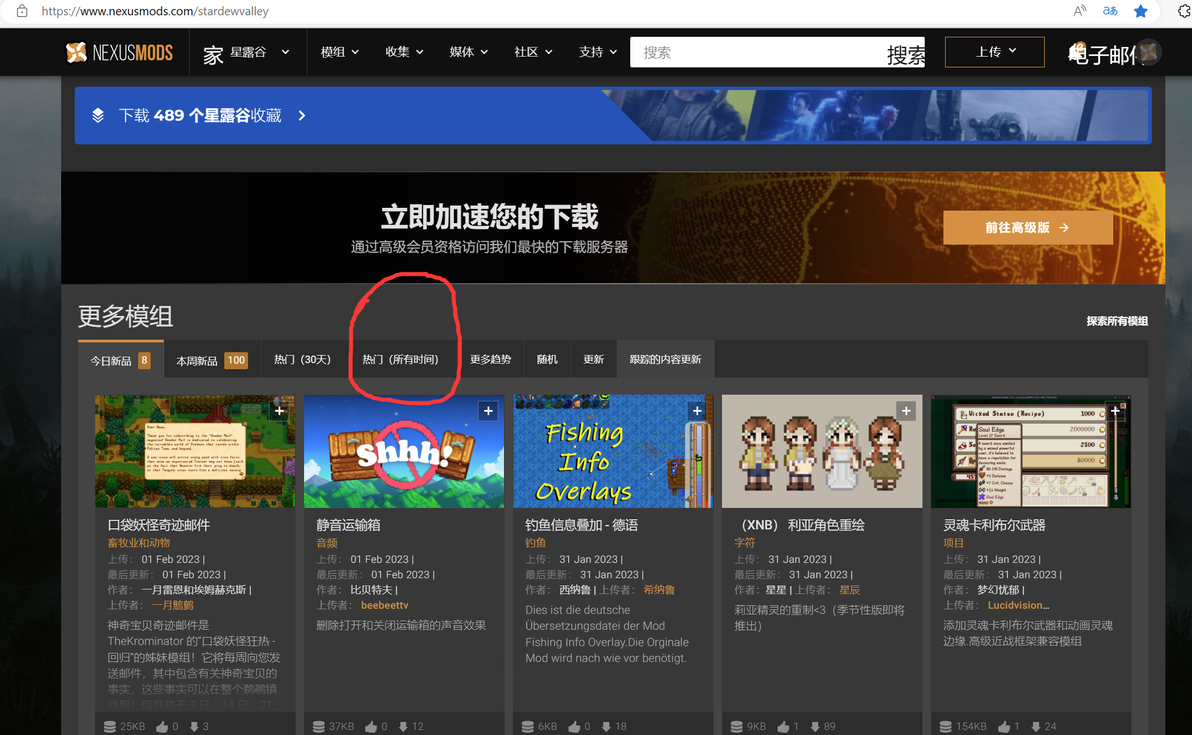Click thumbs-up icon on 灵魂卡利布尔武器 card
Image resolution: width=1192 pixels, height=735 pixels.
pos(1004,727)
